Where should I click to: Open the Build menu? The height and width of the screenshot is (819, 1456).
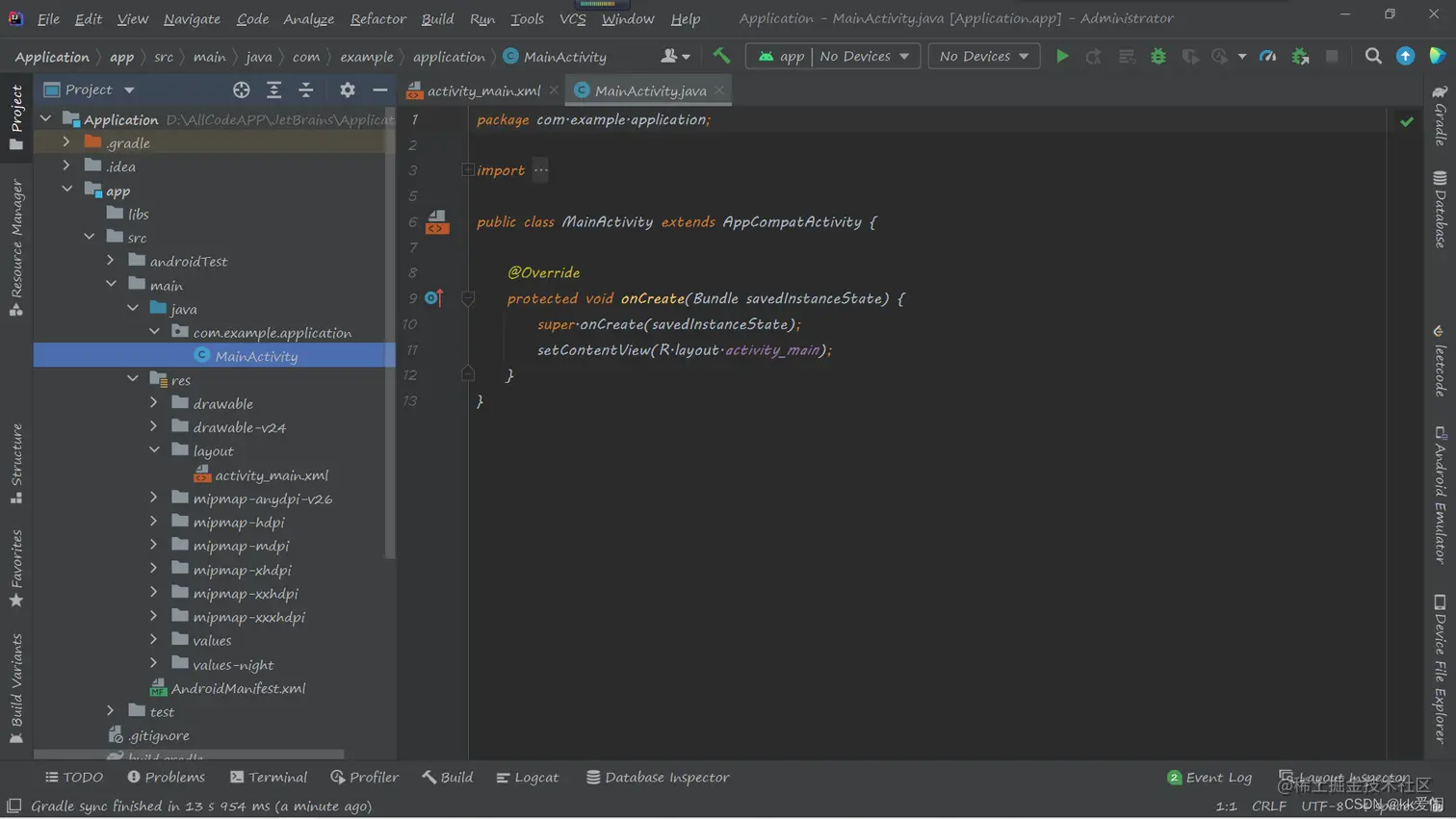pyautogui.click(x=437, y=18)
